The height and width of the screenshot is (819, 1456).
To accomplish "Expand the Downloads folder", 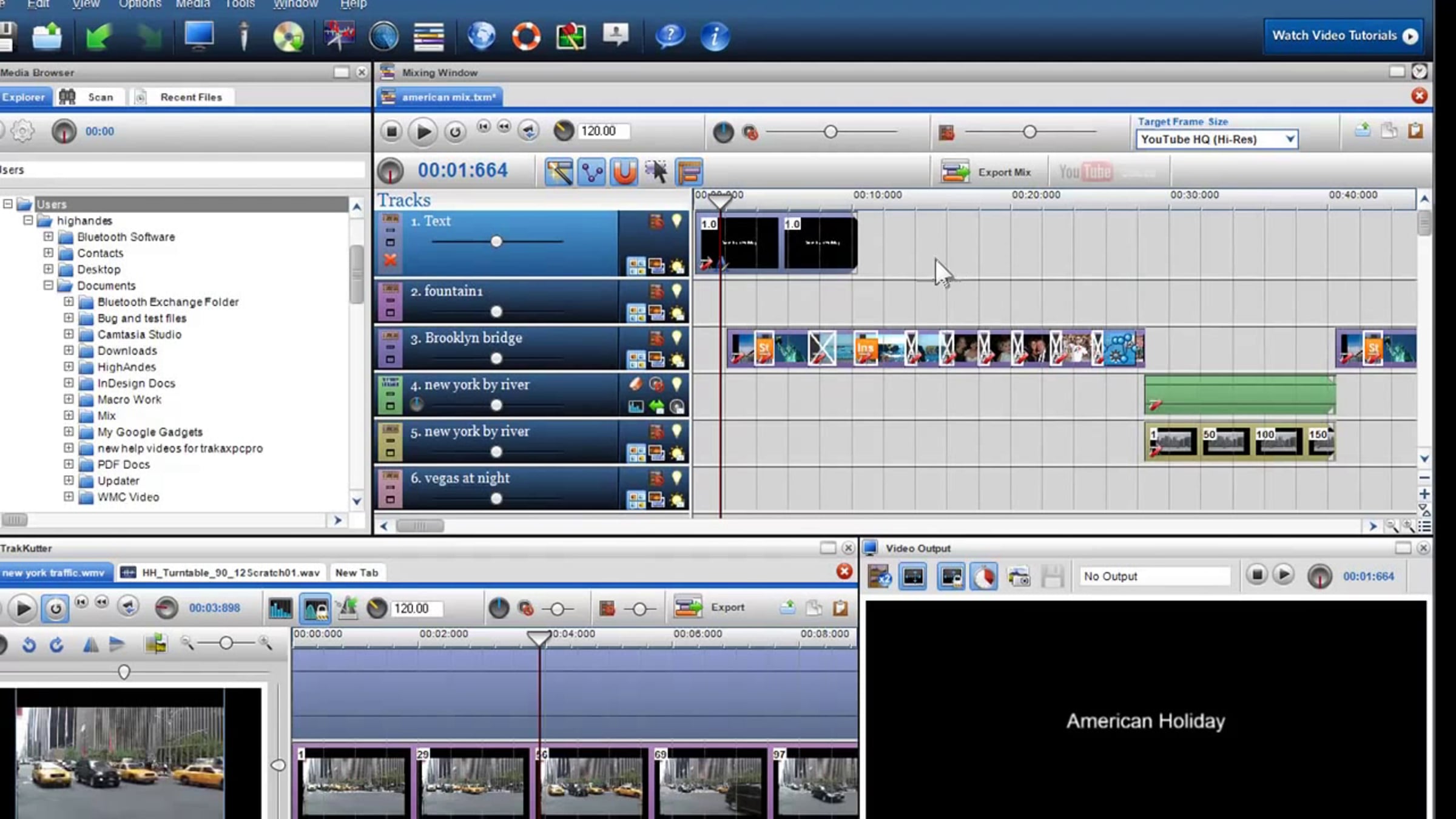I will [x=69, y=351].
